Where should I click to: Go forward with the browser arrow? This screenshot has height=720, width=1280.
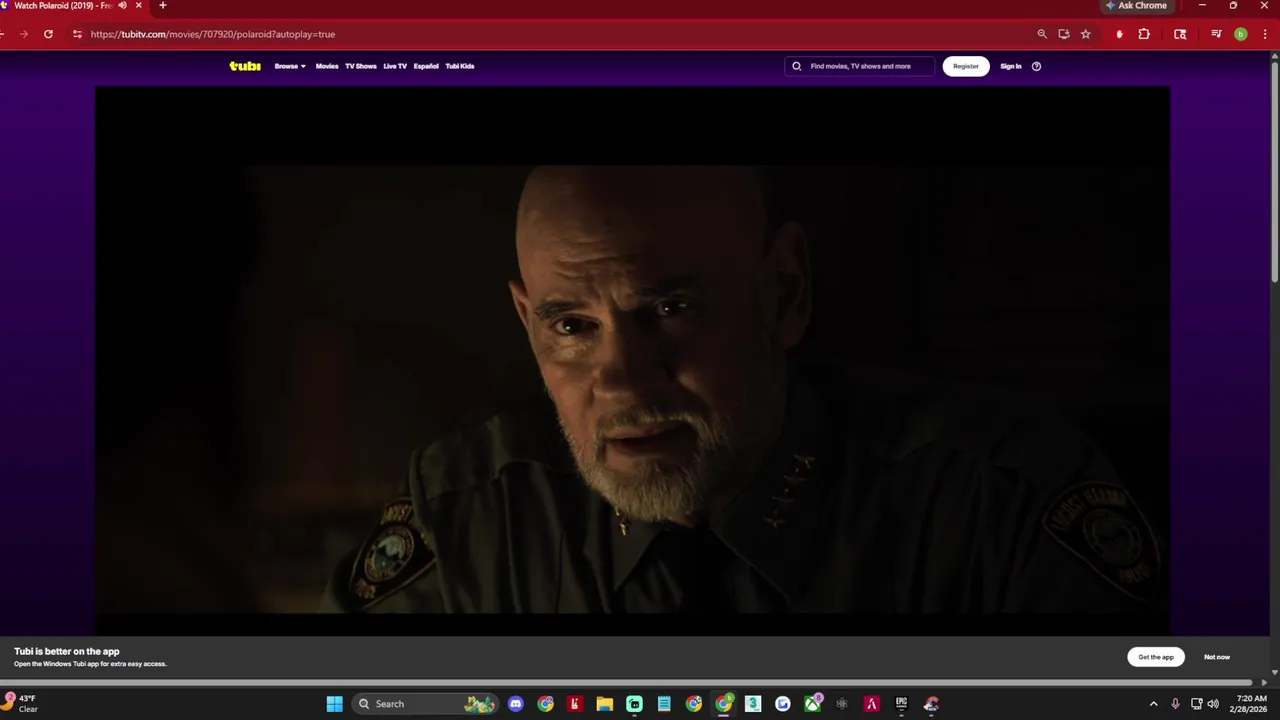24,34
